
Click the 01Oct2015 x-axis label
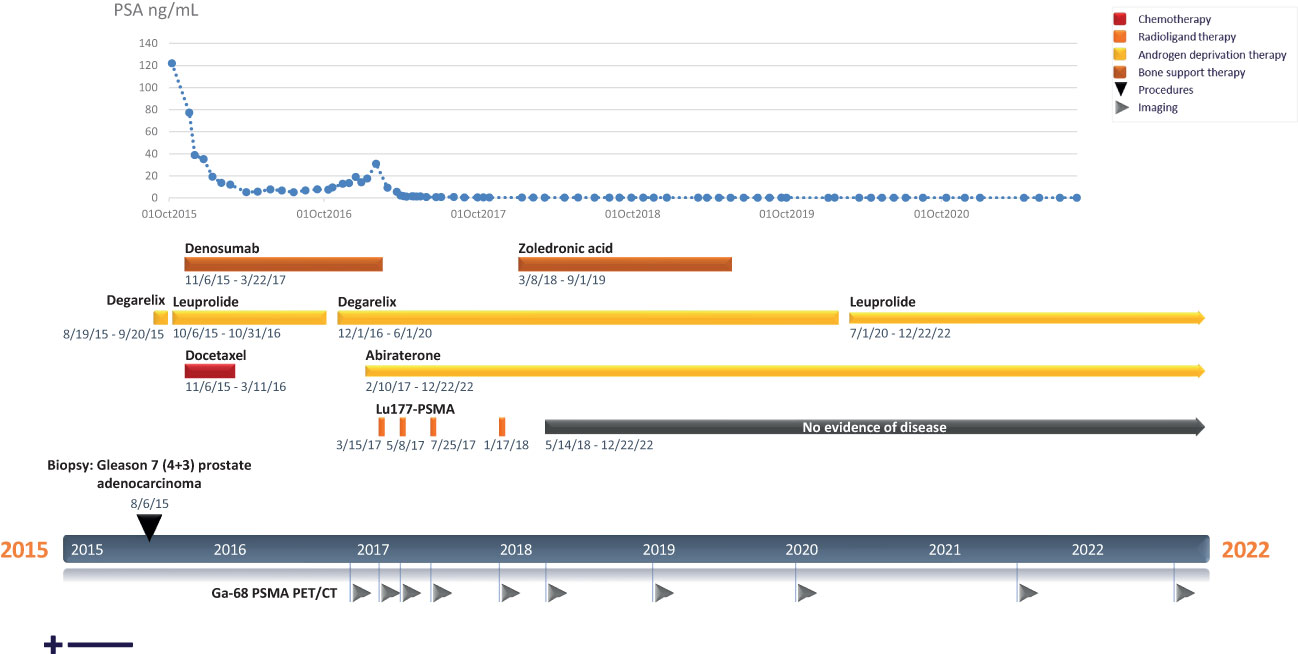point(169,214)
